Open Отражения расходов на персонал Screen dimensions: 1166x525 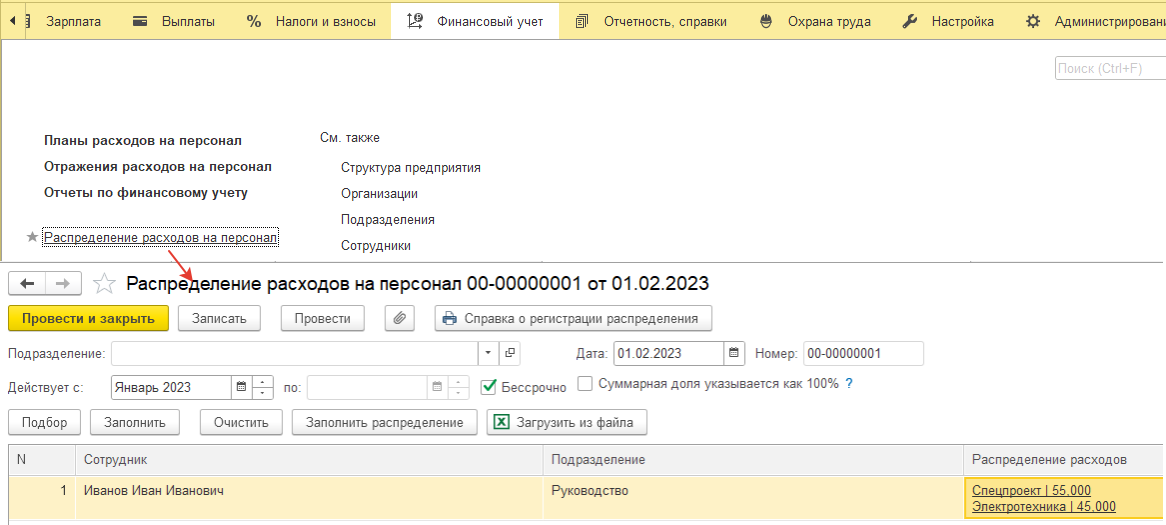pyautogui.click(x=158, y=167)
